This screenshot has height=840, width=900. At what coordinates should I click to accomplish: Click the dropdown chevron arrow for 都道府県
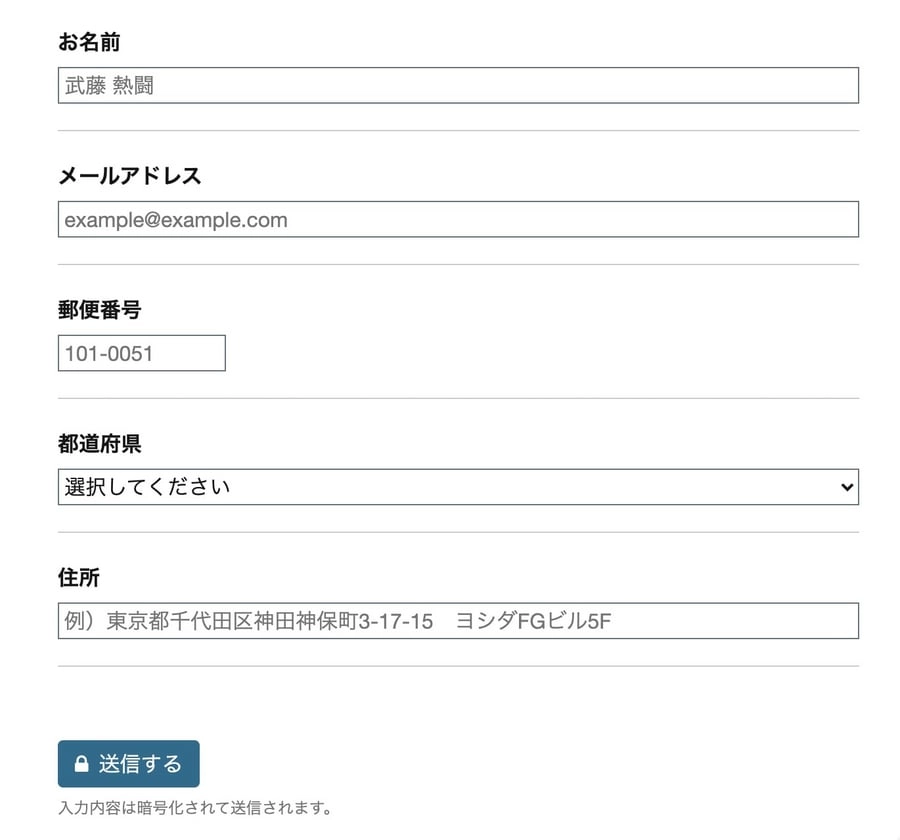pyautogui.click(x=847, y=487)
